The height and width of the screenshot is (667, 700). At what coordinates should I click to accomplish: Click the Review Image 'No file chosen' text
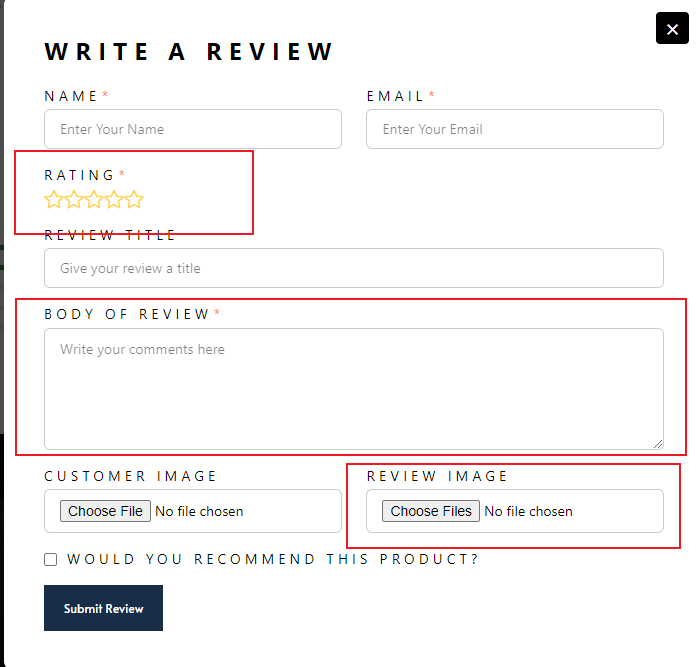pyautogui.click(x=528, y=511)
